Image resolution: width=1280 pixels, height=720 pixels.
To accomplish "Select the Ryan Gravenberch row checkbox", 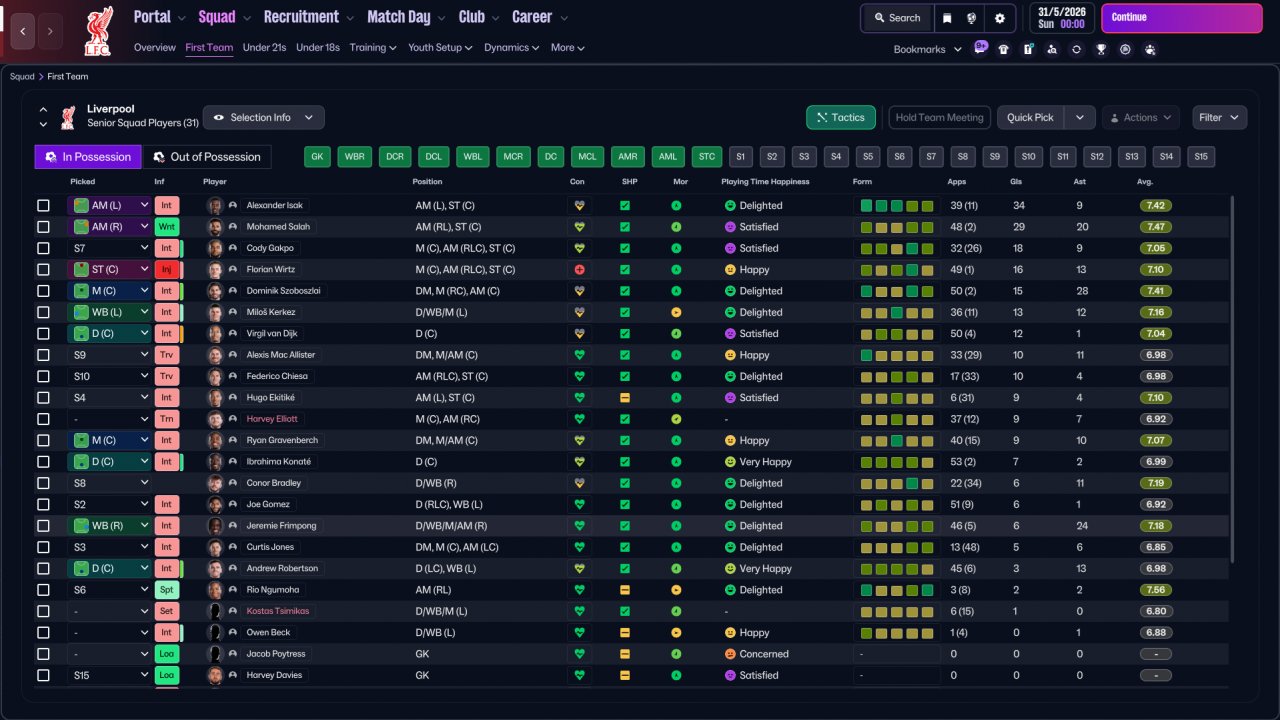I will pyautogui.click(x=43, y=440).
